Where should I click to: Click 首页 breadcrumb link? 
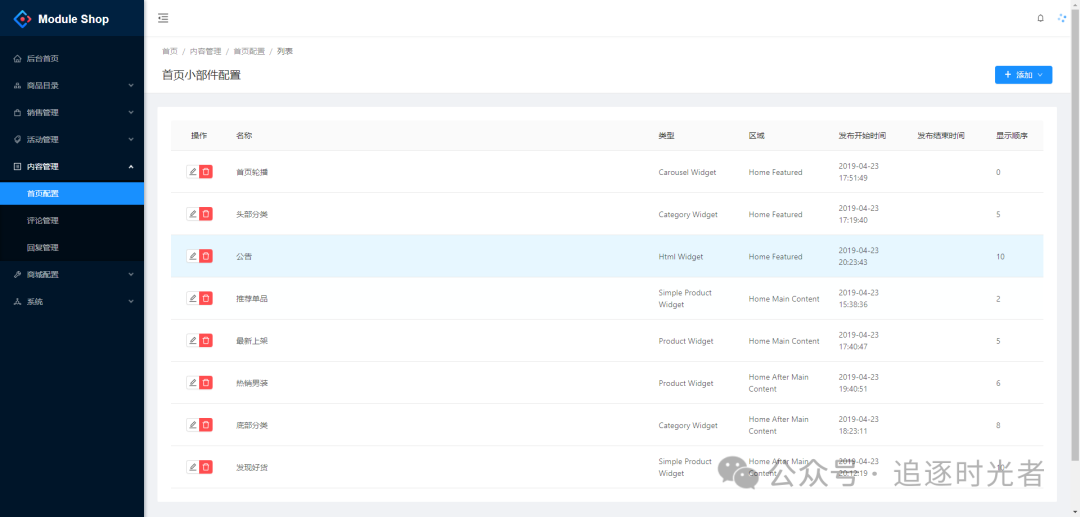[x=169, y=51]
